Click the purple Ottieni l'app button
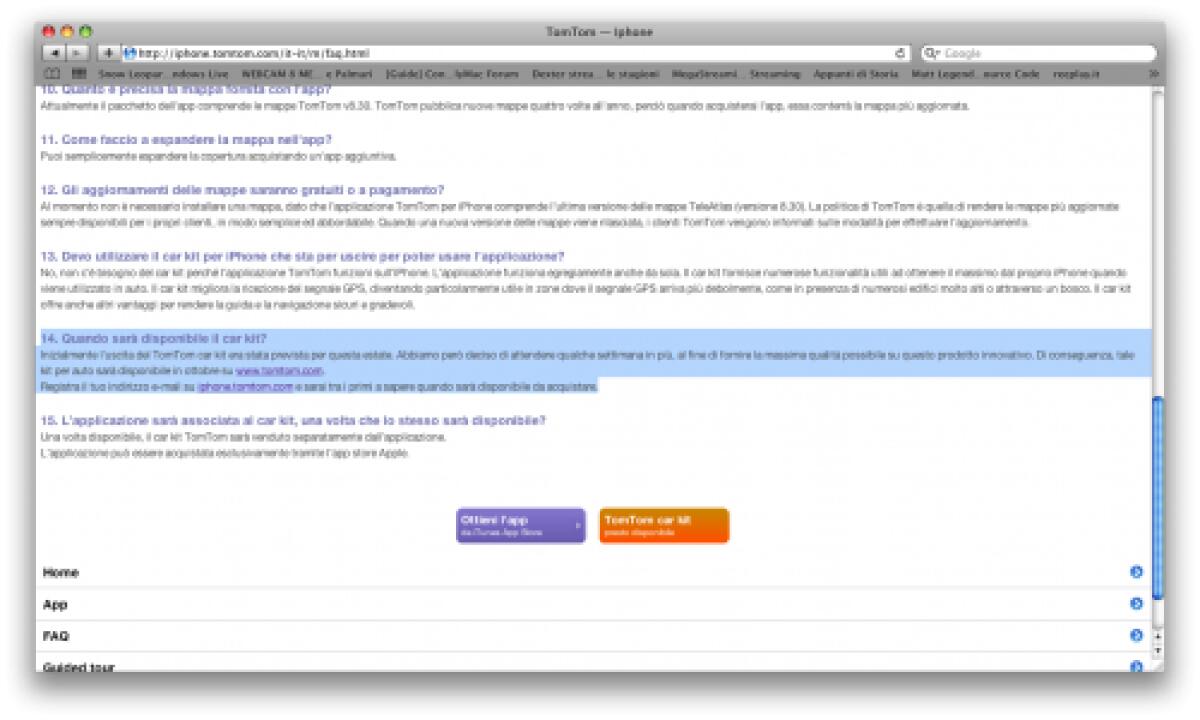The image size is (1200, 720). [x=520, y=526]
